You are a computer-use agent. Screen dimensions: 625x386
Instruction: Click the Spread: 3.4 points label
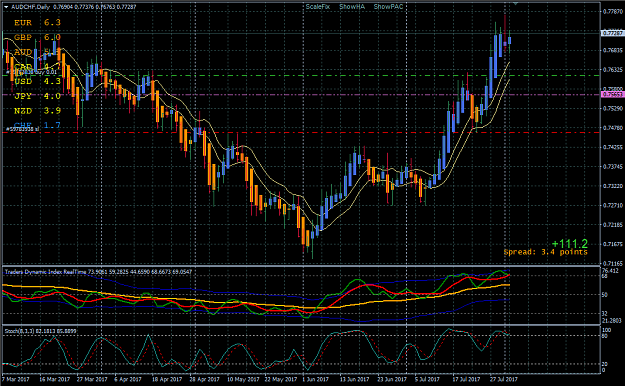tap(545, 252)
